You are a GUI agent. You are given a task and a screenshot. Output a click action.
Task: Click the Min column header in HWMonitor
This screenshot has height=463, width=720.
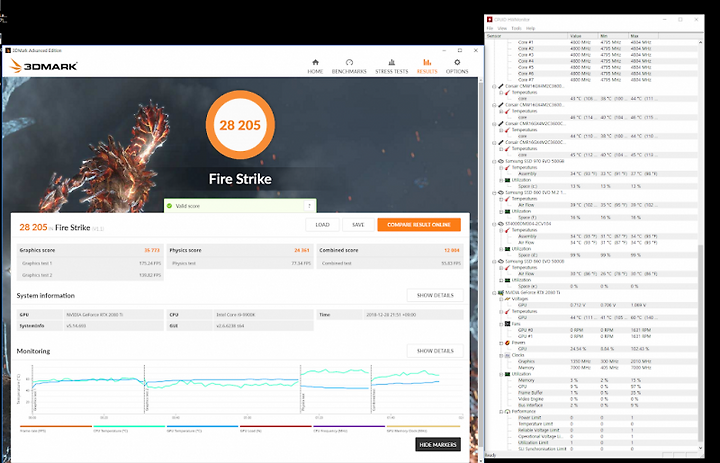[x=613, y=36]
